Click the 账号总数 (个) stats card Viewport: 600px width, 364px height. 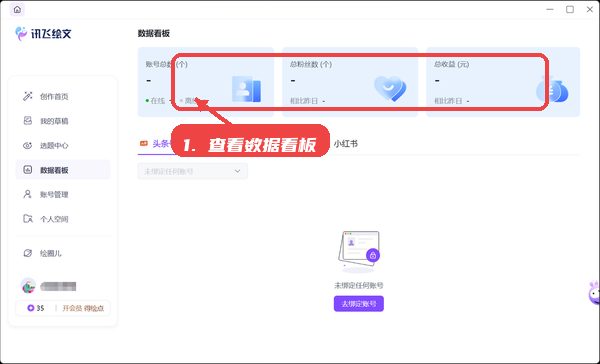coord(206,82)
